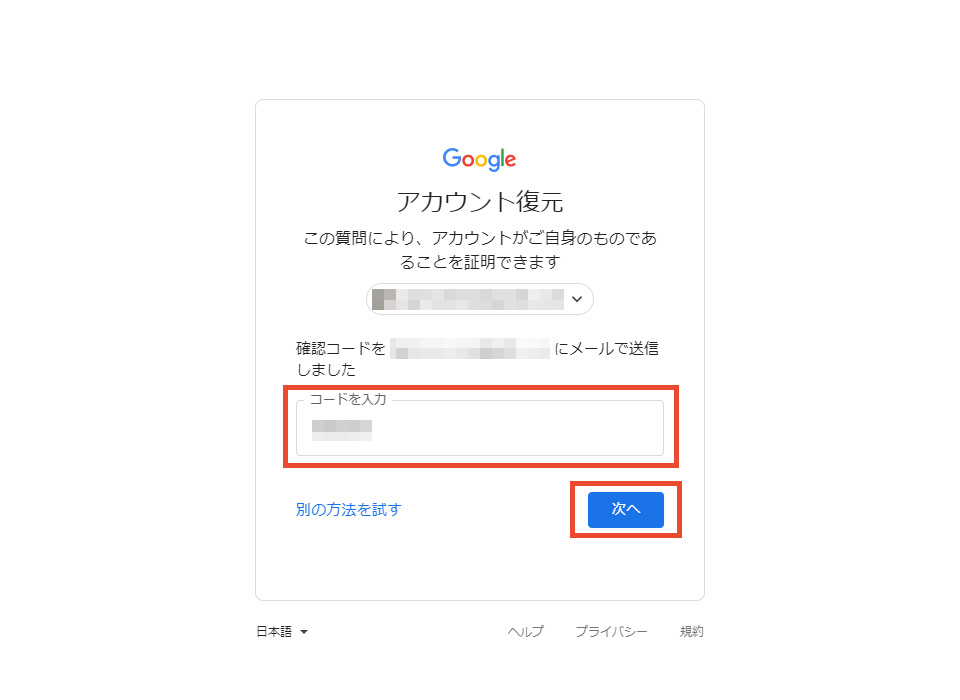The width and height of the screenshot is (960, 700).
Task: Click the アカウント復元 heading
Action: pyautogui.click(x=479, y=201)
